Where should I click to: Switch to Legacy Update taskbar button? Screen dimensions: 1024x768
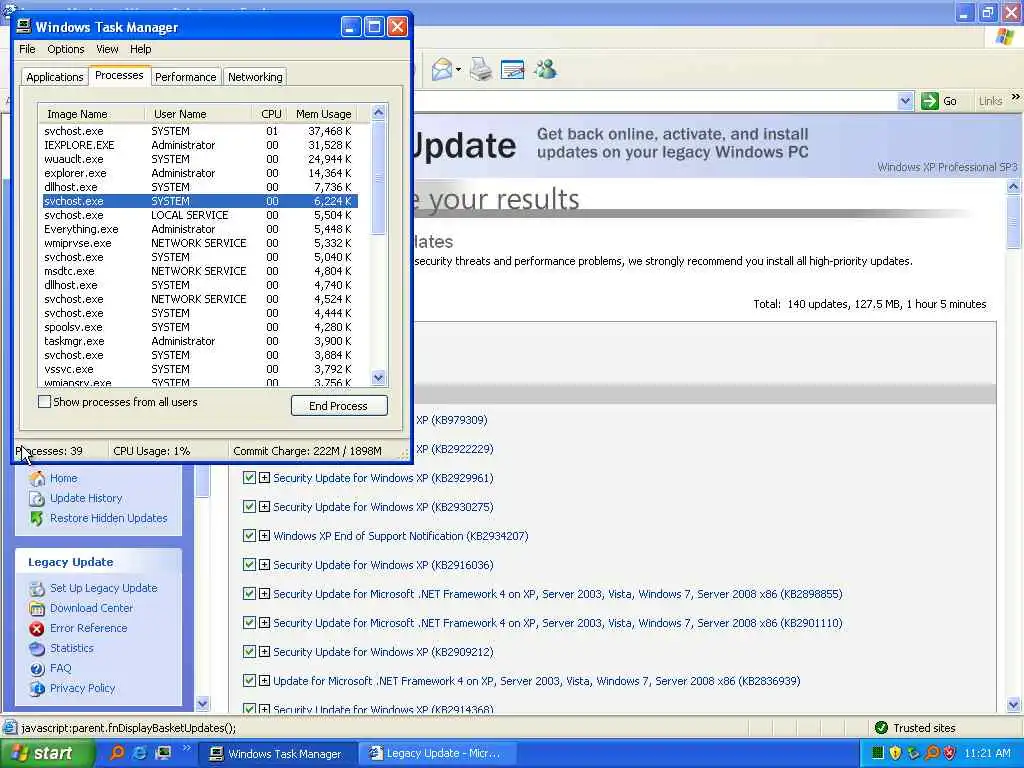point(436,753)
